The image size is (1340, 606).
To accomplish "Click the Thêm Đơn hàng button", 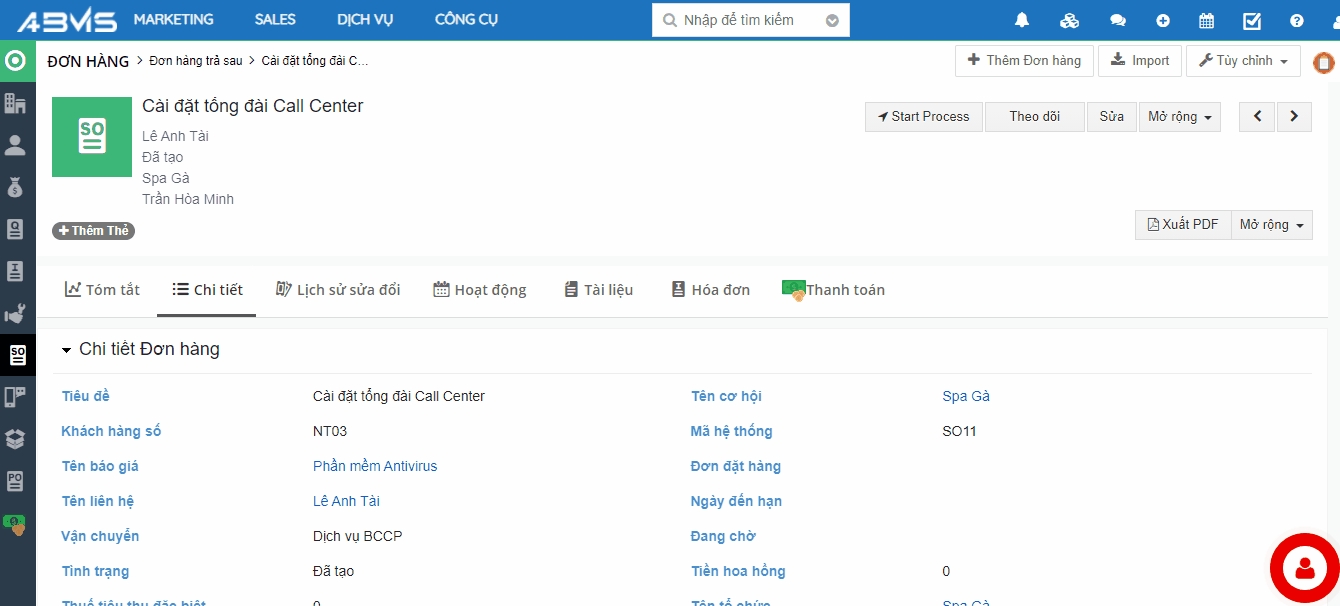I will [x=1024, y=60].
